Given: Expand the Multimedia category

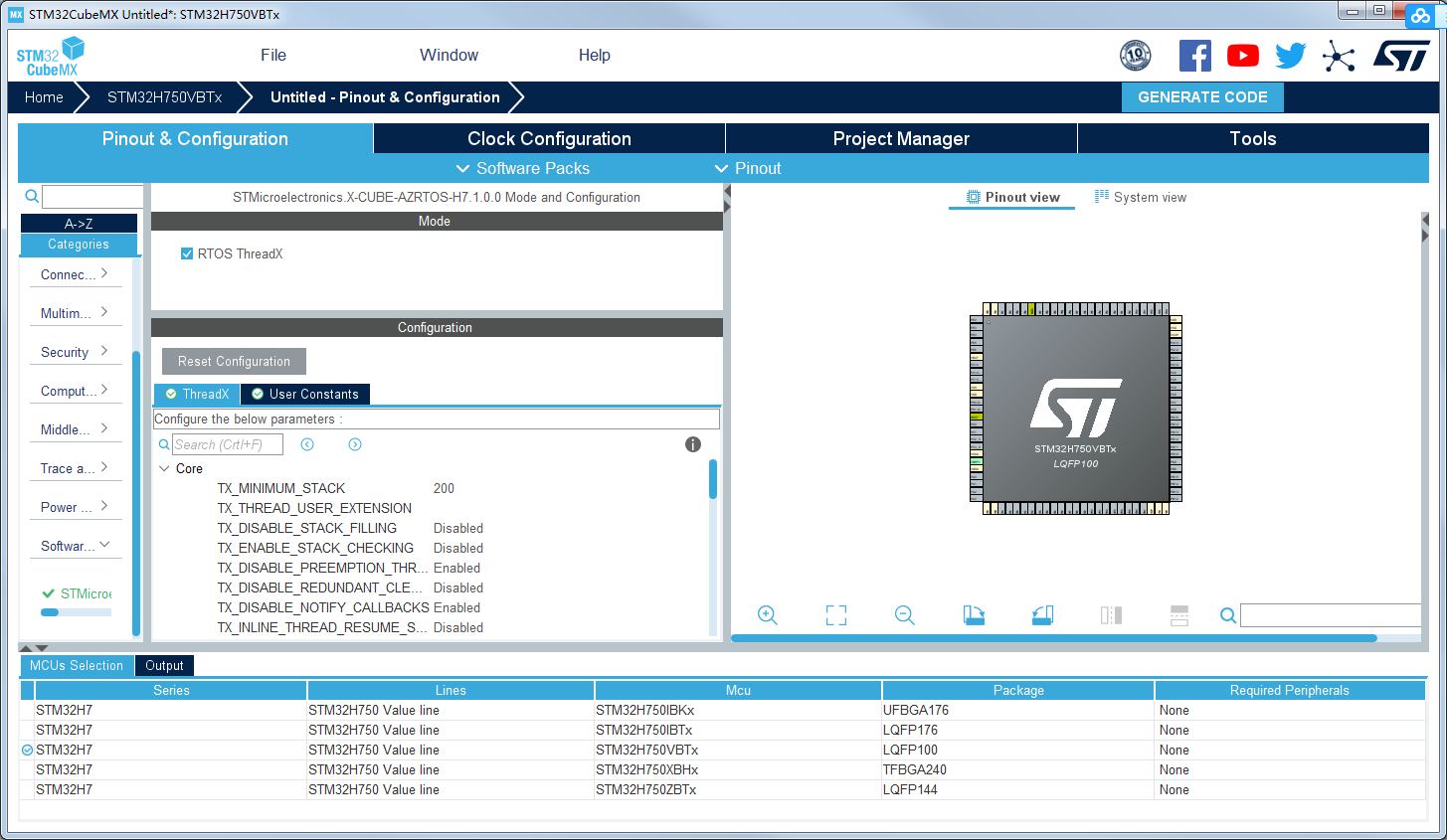Looking at the screenshot, I should 75,313.
